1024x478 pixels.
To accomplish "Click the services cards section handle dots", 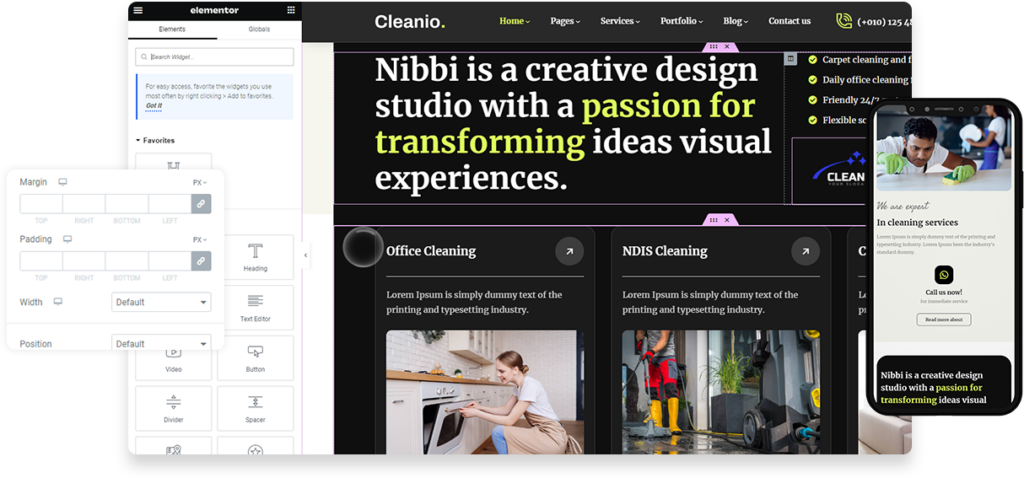I will tap(713, 220).
